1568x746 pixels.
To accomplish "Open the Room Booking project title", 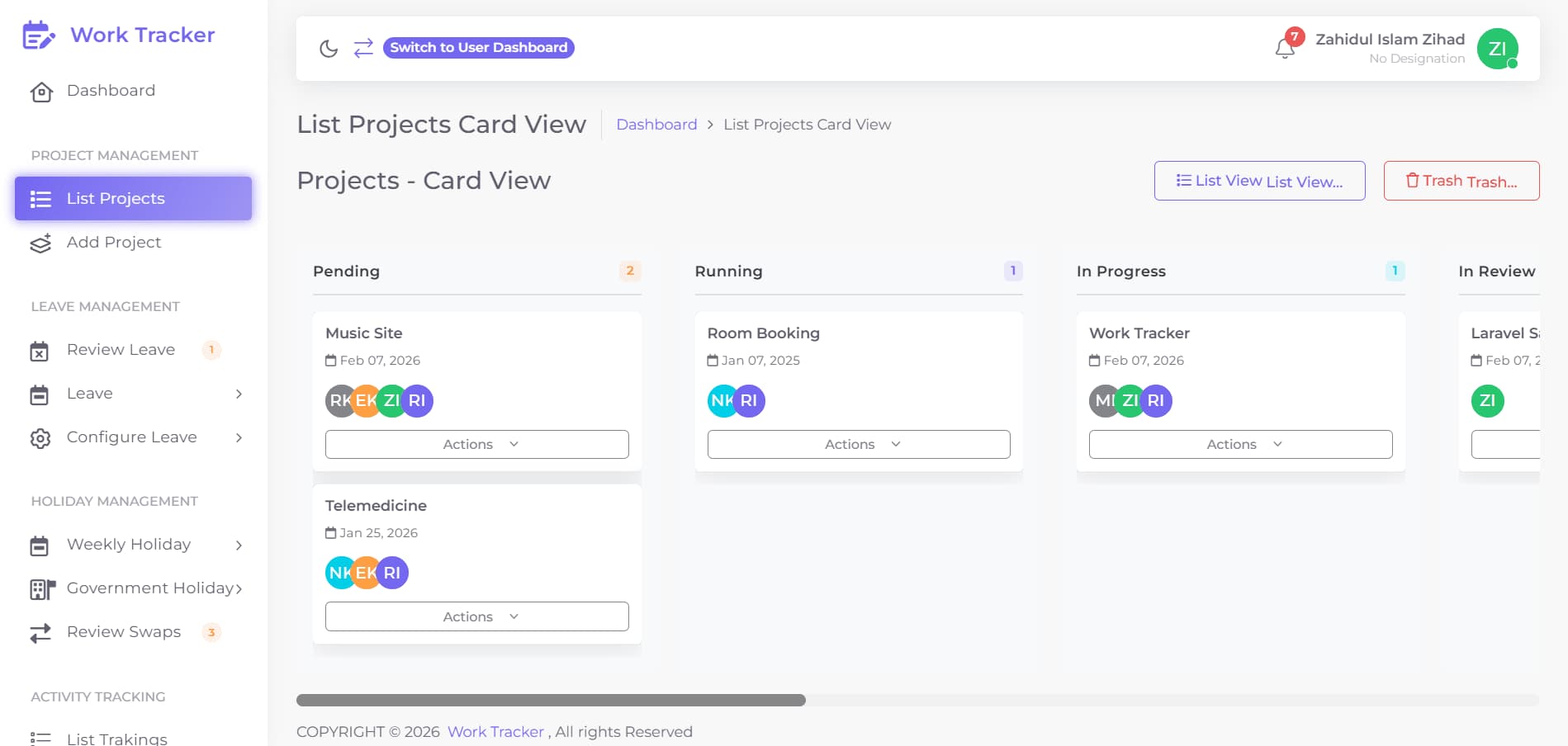I will point(764,333).
